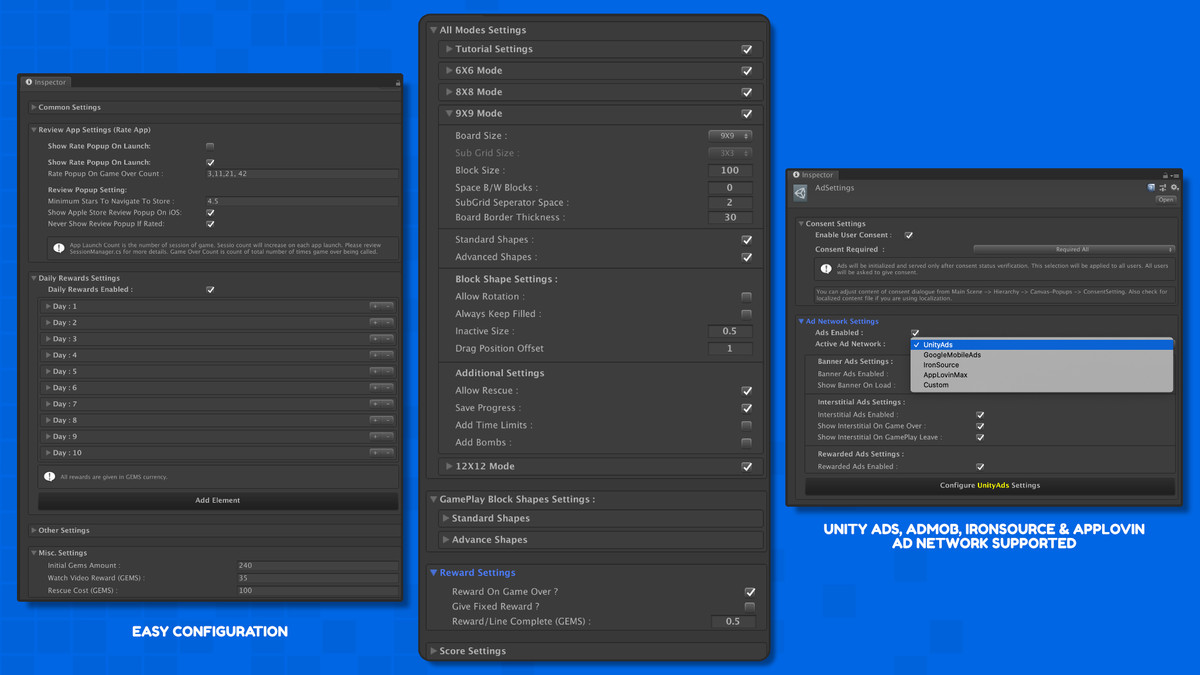Viewport: 1200px width, 675px height.
Task: Click the Rescue Cost (GEMS) field
Action: coord(317,591)
